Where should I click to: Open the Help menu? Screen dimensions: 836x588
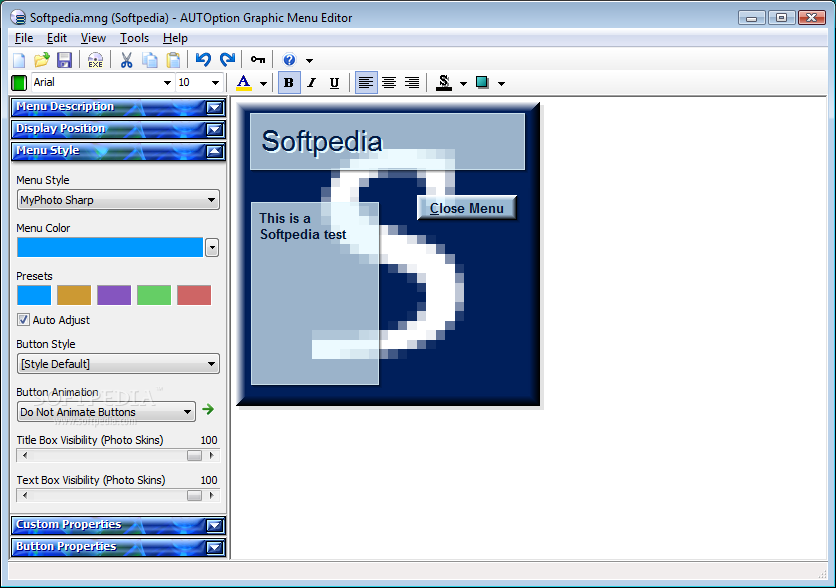(x=175, y=38)
